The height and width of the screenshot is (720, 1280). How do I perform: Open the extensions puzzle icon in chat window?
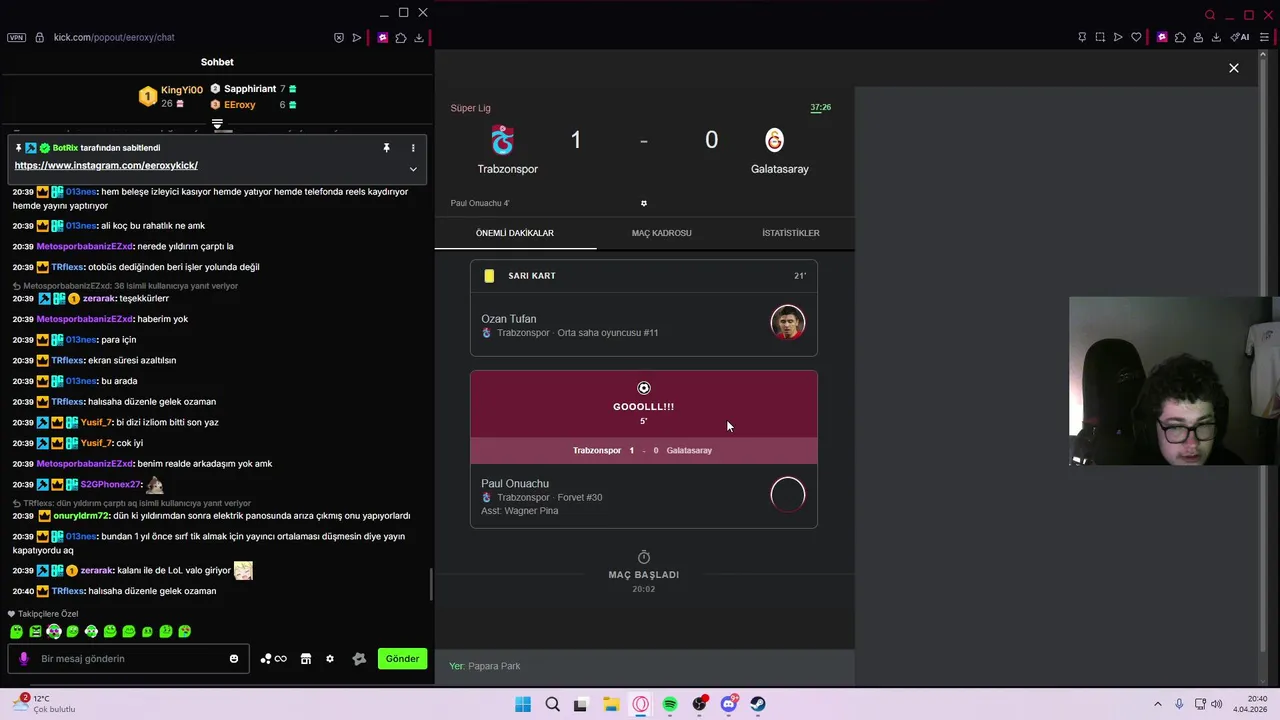pyautogui.click(x=401, y=38)
